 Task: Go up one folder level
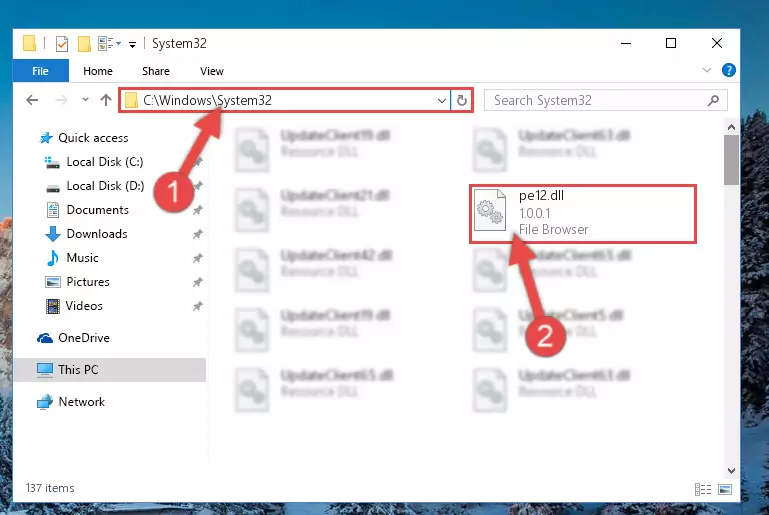(106, 100)
